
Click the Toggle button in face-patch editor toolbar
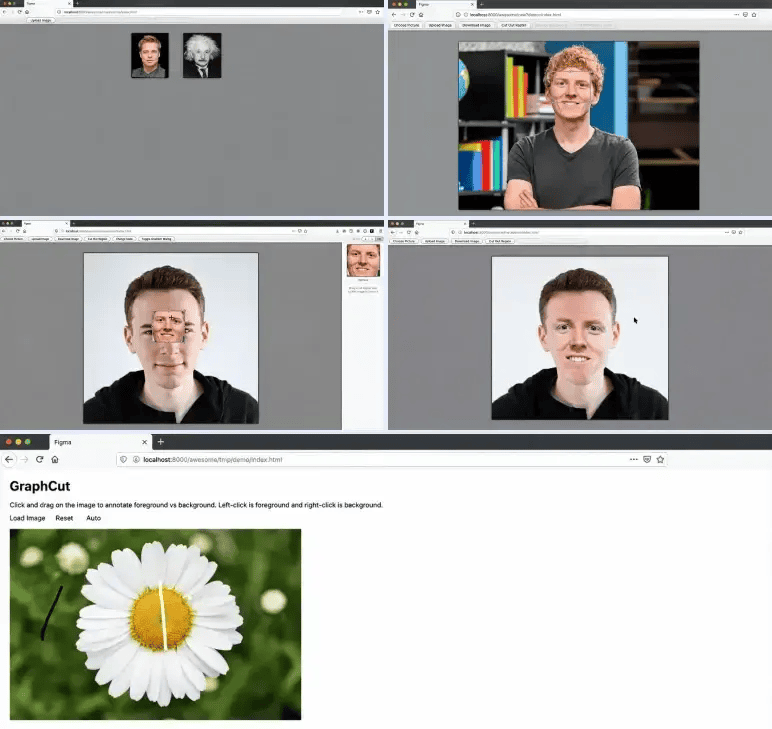[157, 239]
